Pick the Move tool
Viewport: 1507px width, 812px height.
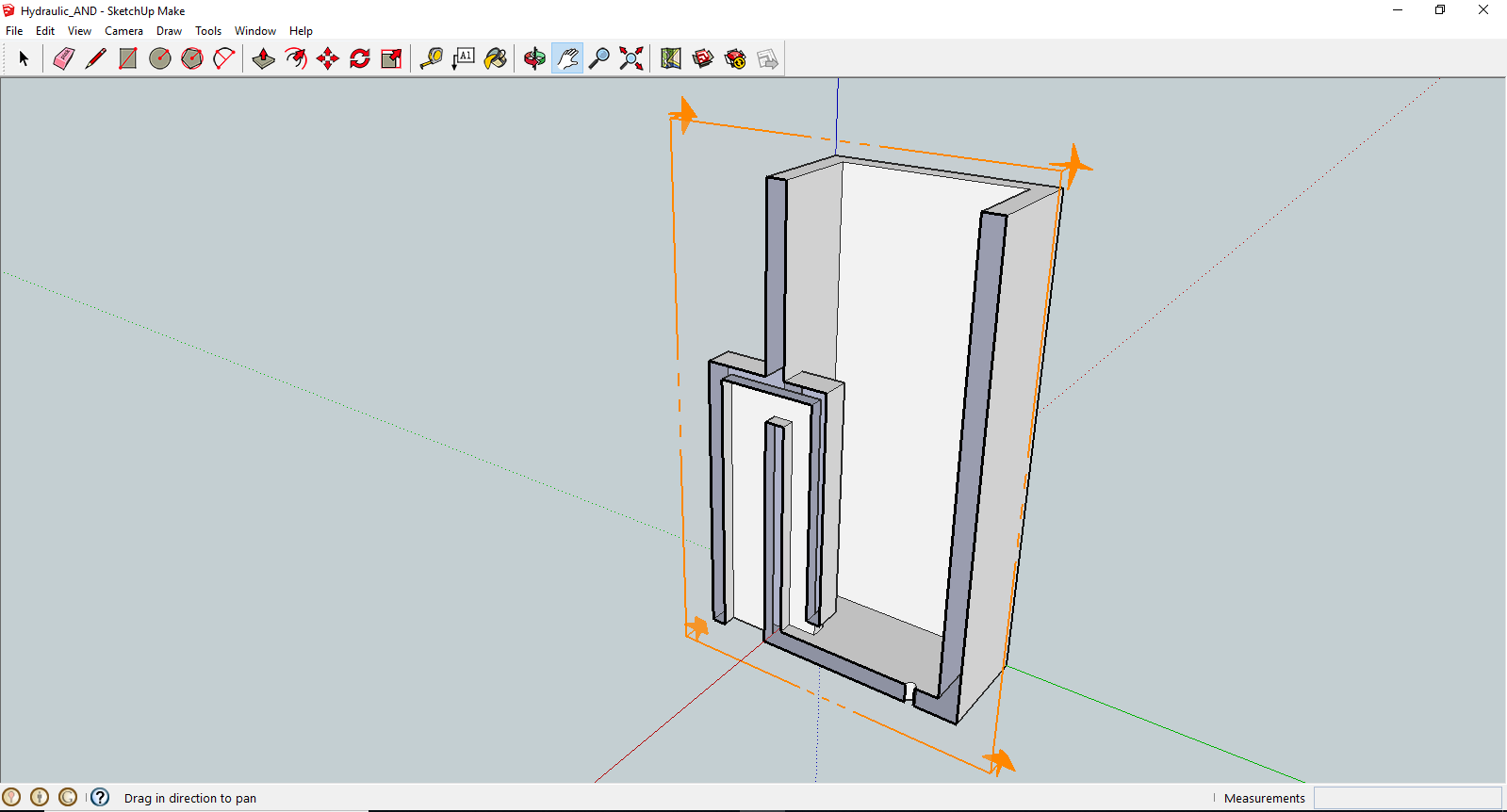(x=328, y=58)
